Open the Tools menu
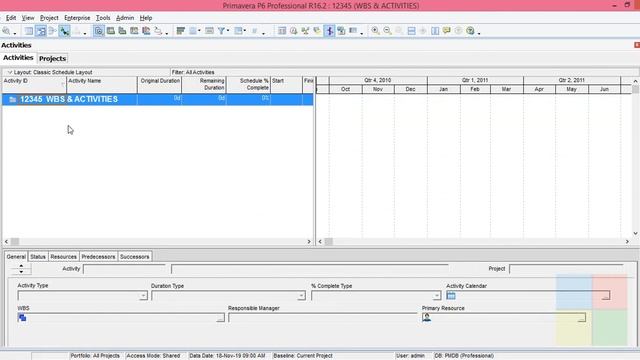The width and height of the screenshot is (640, 360). (103, 18)
